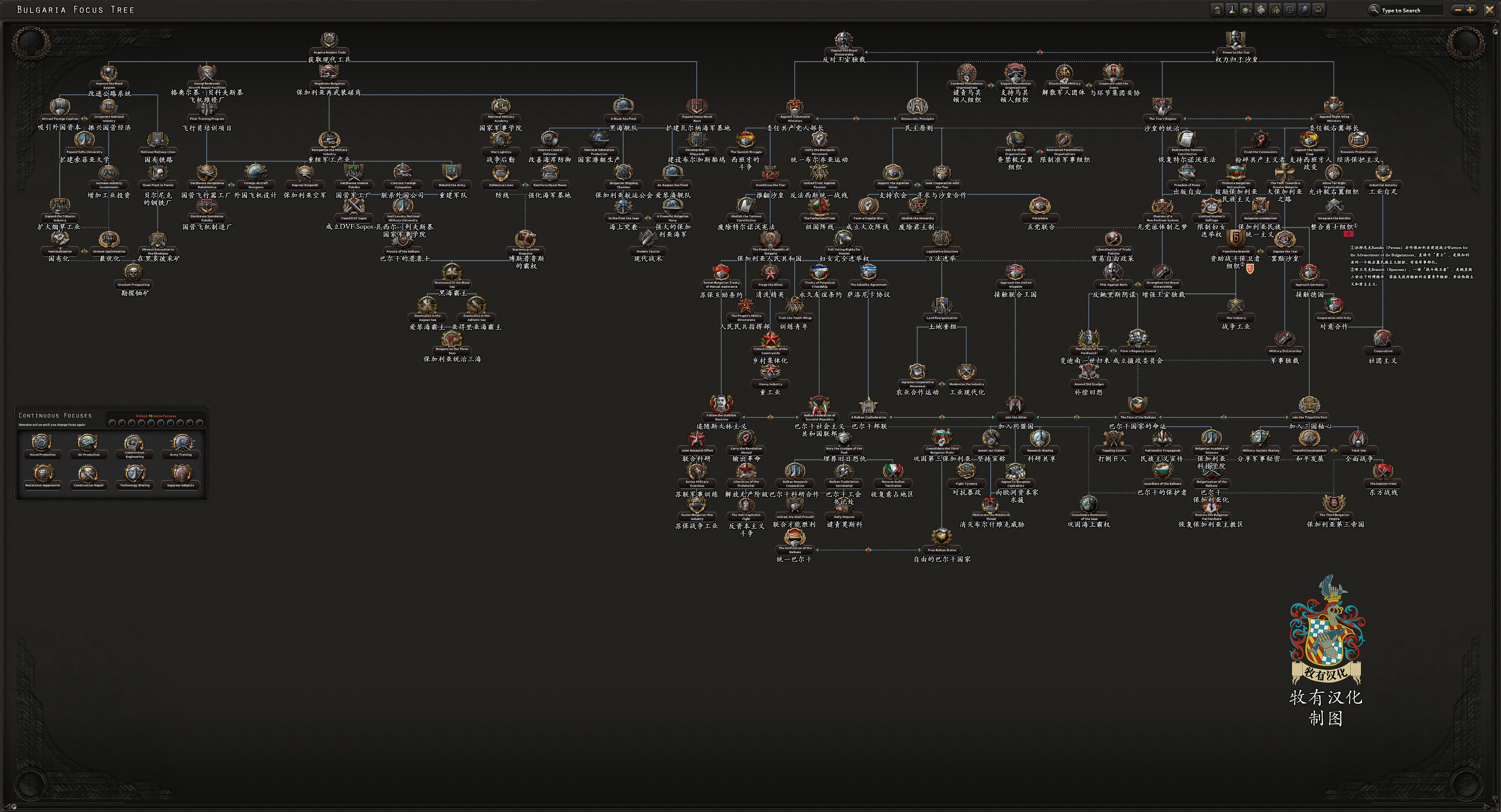Click the Purge the Elites focus label

[x=770, y=285]
